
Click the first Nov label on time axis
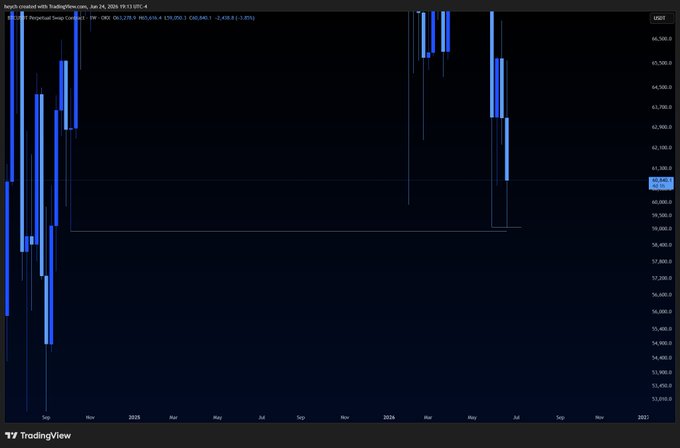90,418
